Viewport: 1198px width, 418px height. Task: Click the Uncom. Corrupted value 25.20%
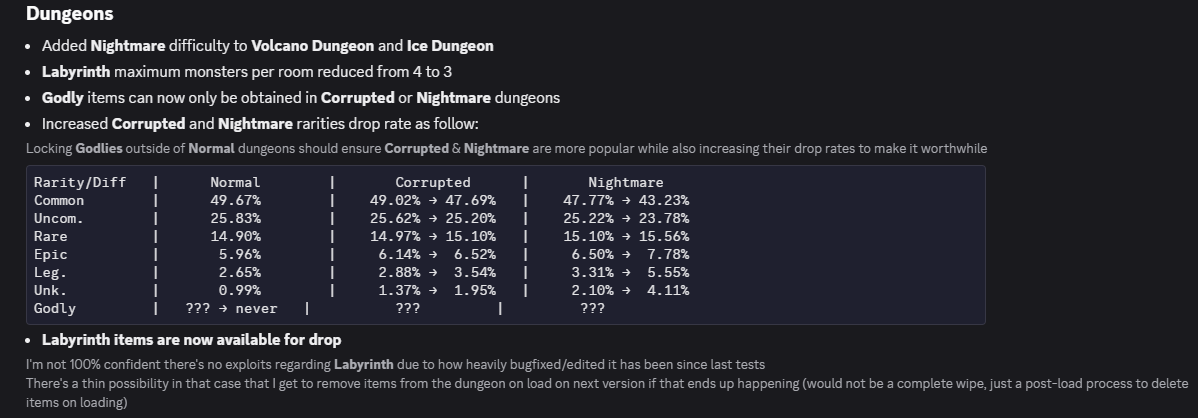474,219
